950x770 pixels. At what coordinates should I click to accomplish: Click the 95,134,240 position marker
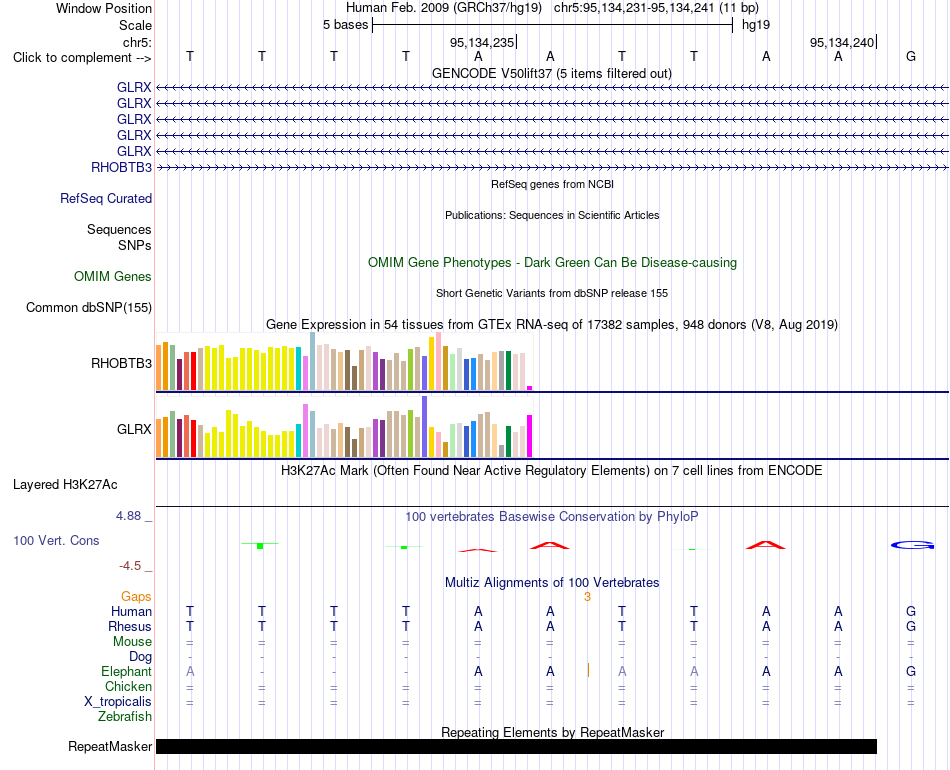(843, 42)
